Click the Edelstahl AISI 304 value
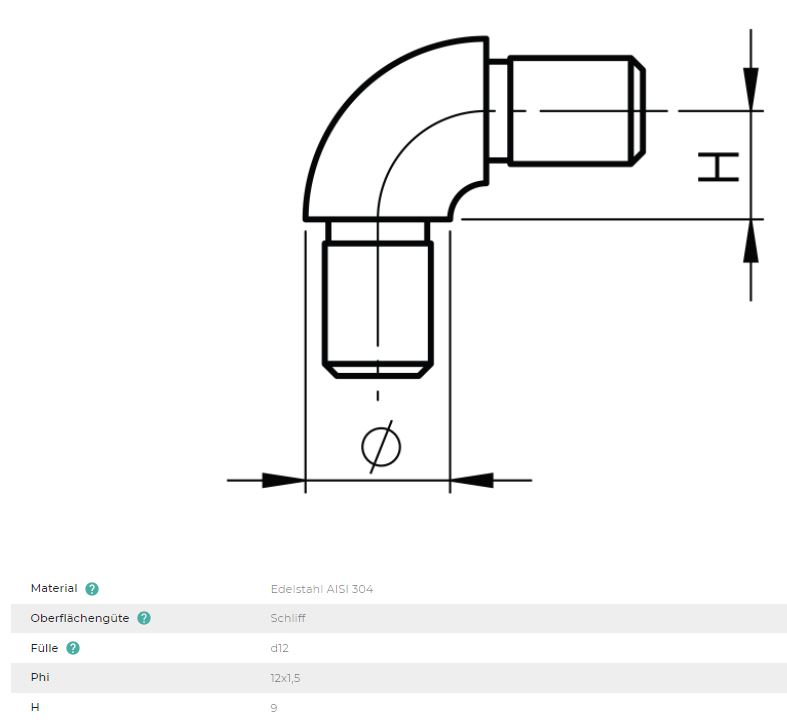 pos(321,589)
